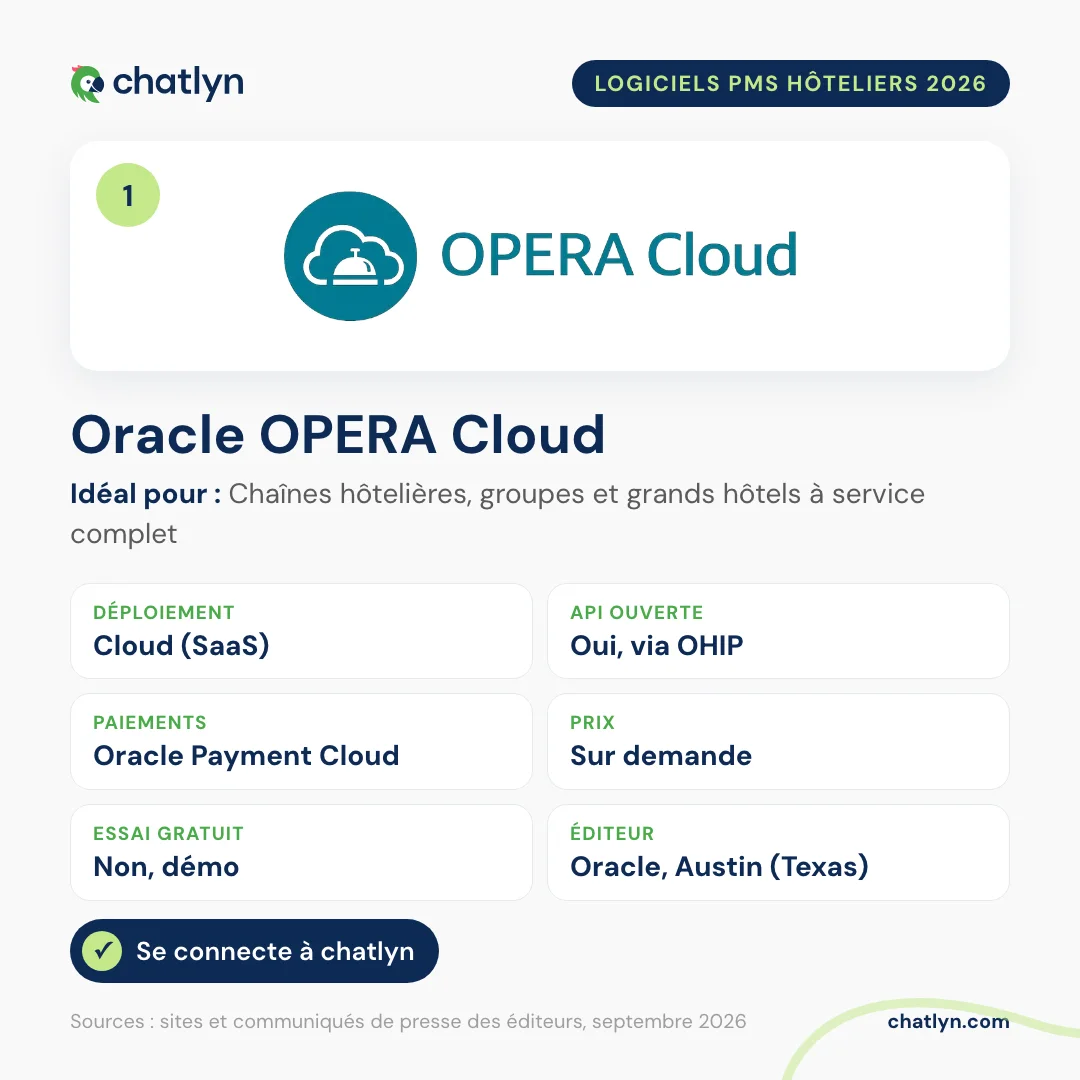Viewport: 1080px width, 1080px height.
Task: Click the ÉDITEUR label
Action: pos(612,833)
